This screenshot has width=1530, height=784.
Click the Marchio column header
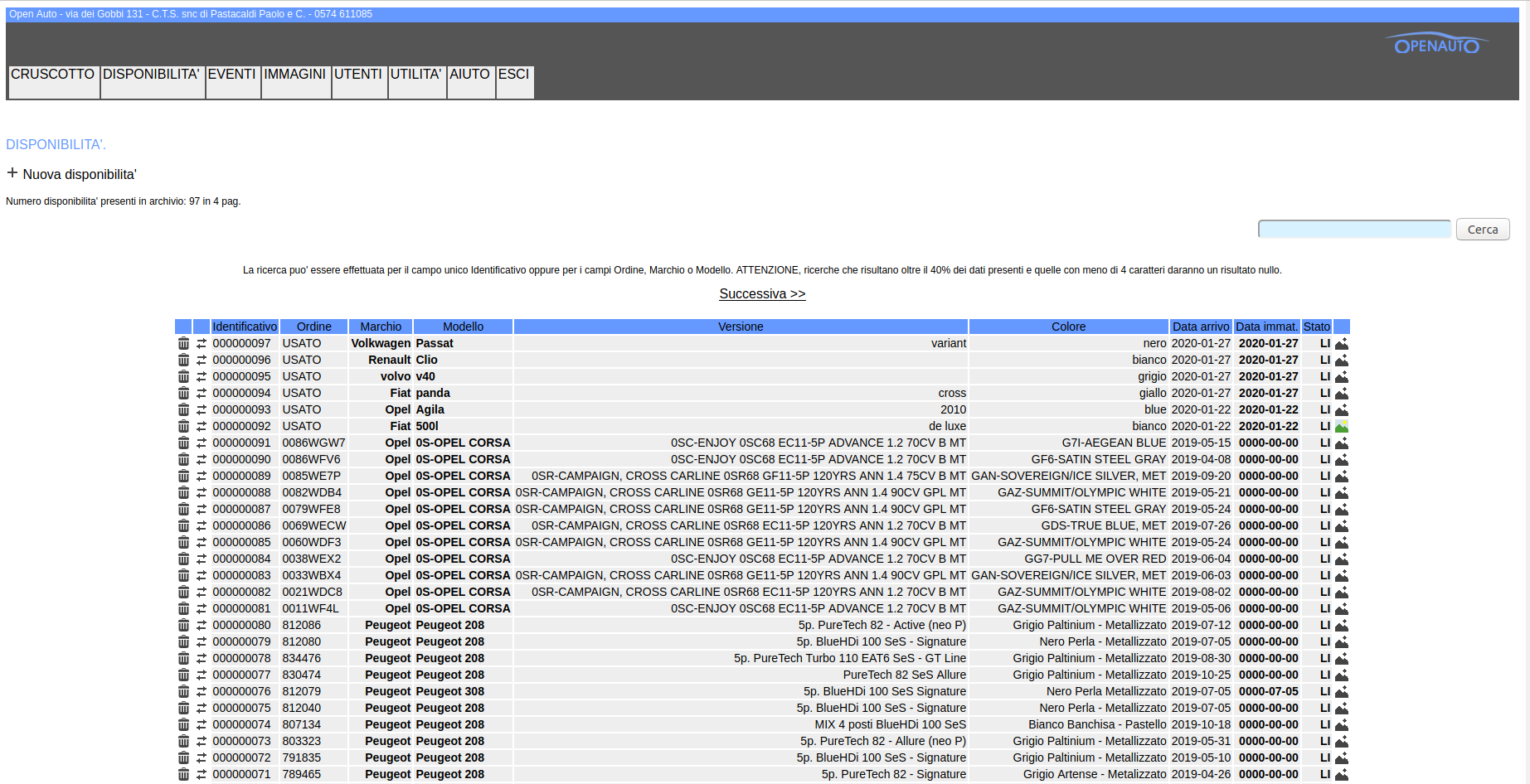point(381,327)
